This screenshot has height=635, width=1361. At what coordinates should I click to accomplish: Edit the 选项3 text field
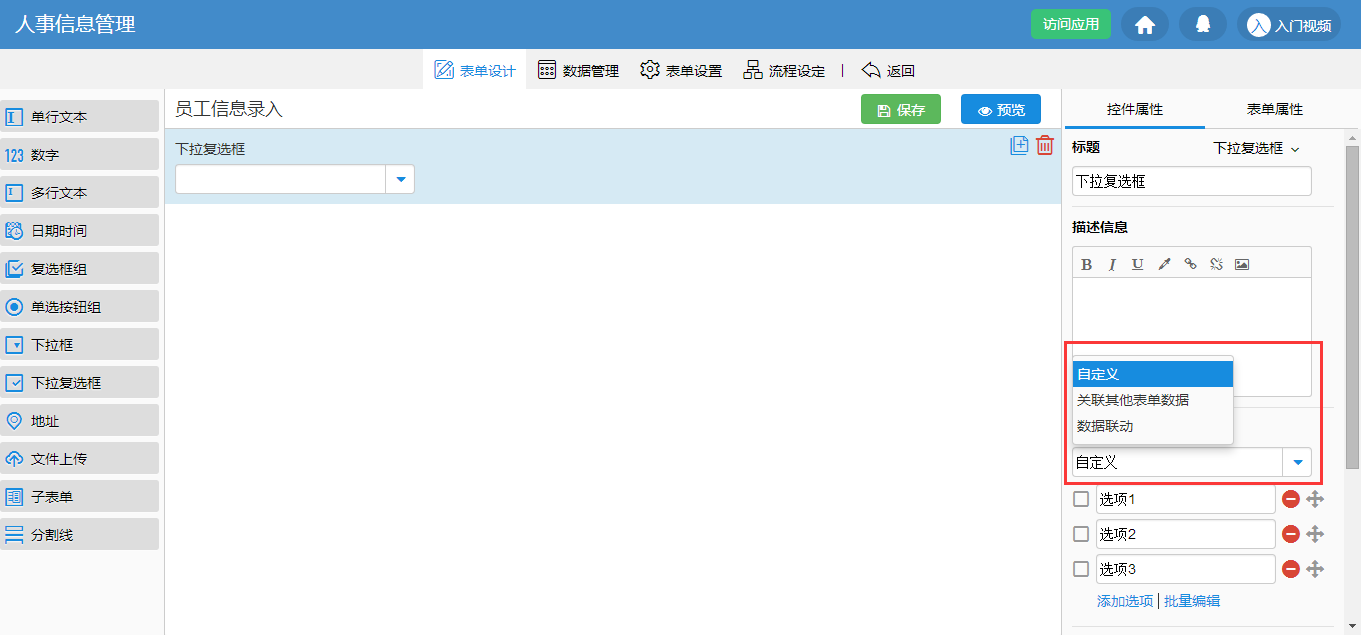coord(1186,569)
